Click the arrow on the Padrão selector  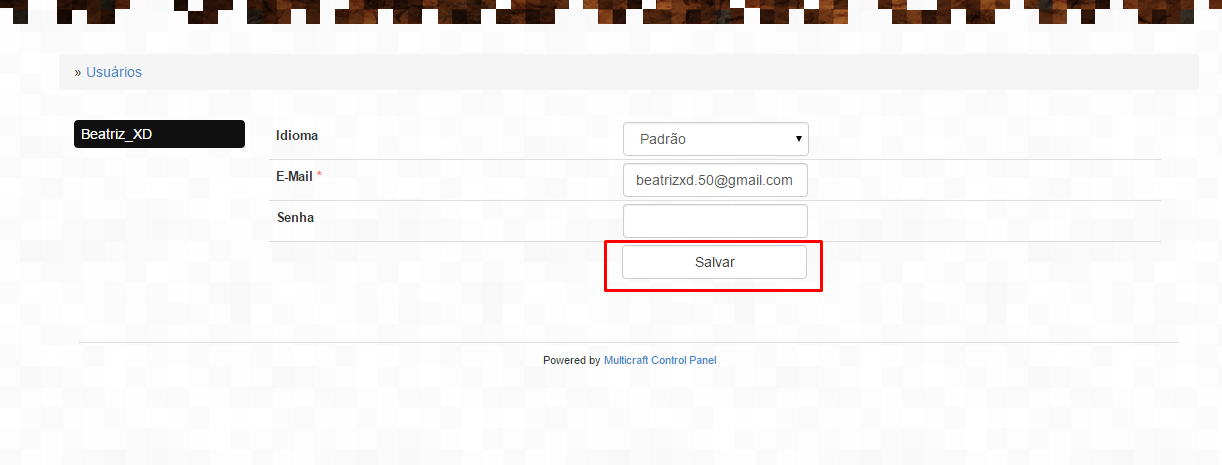click(x=798, y=139)
